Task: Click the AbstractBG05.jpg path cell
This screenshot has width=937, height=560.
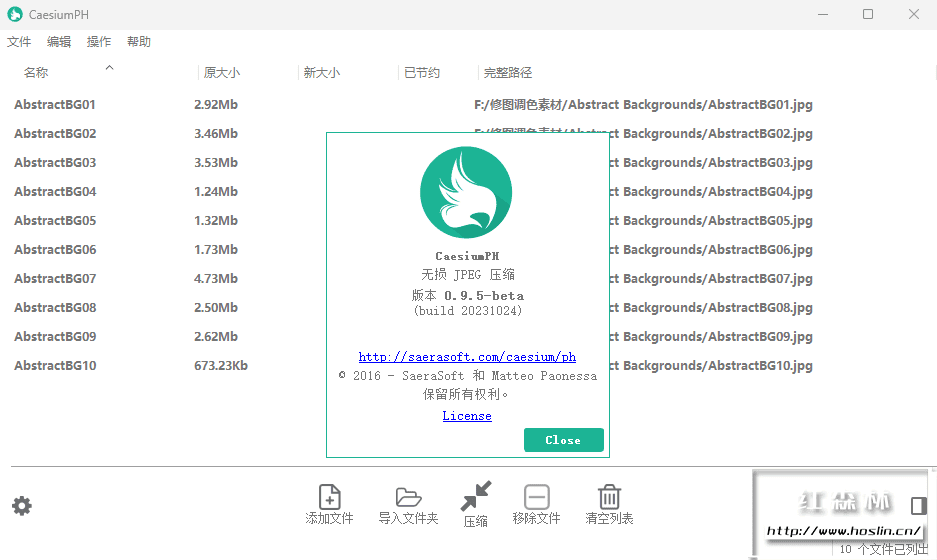Action: (711, 221)
